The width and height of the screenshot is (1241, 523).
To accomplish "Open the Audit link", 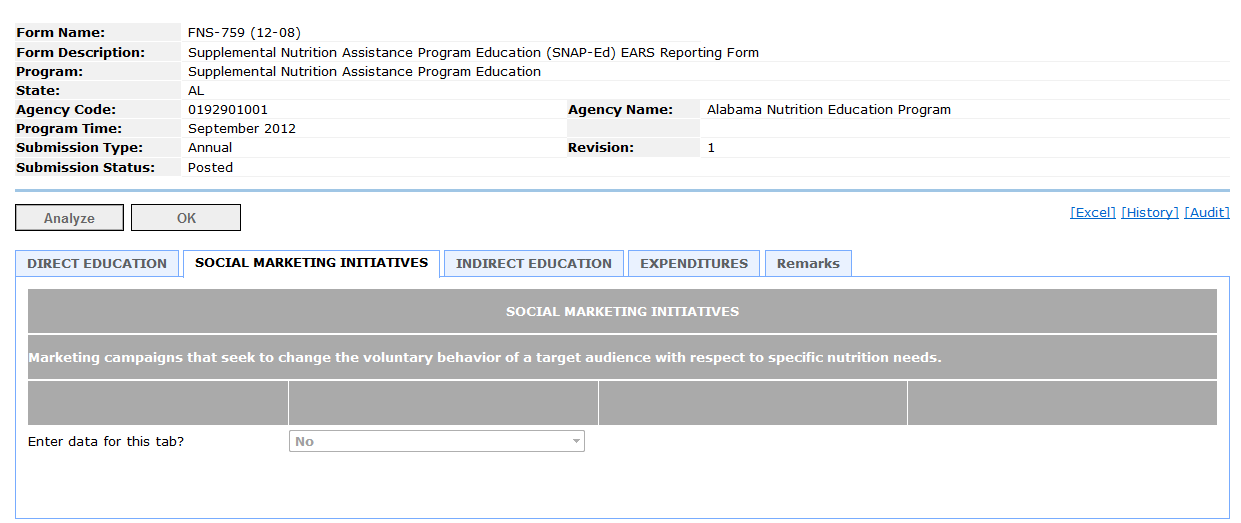I will (x=1206, y=213).
